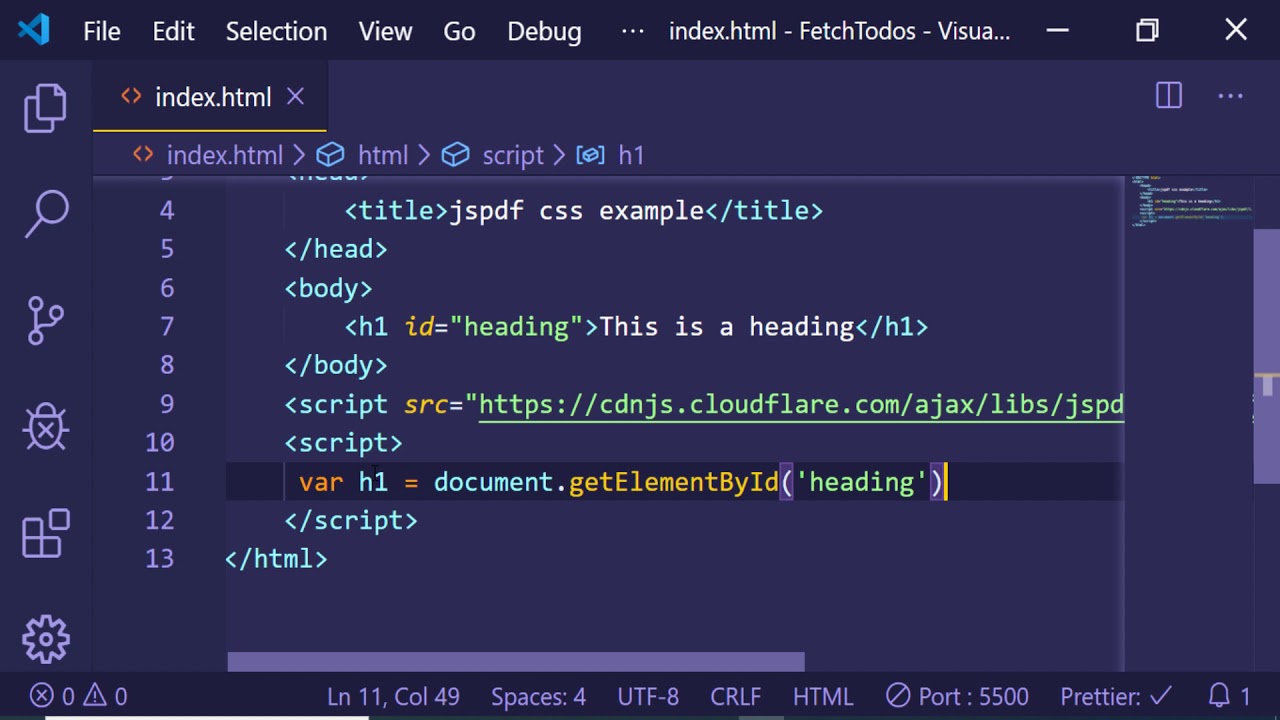Open the Search view icon
1280x720 pixels.
(45, 214)
